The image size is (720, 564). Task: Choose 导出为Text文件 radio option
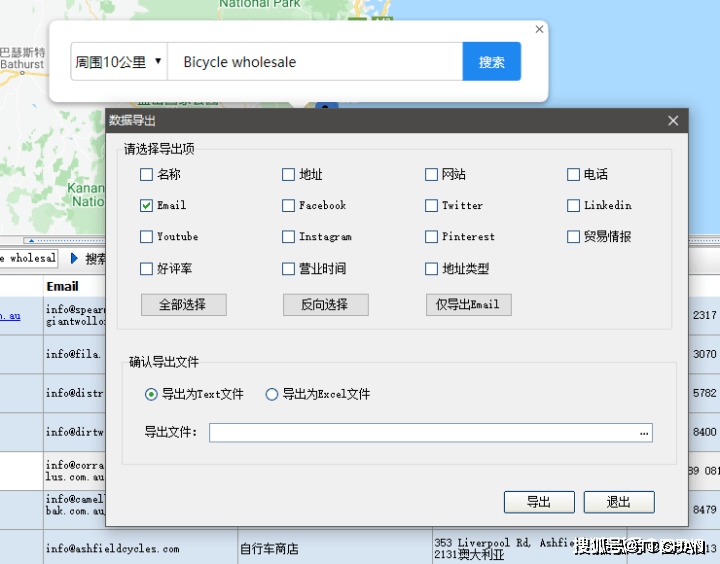(151, 394)
